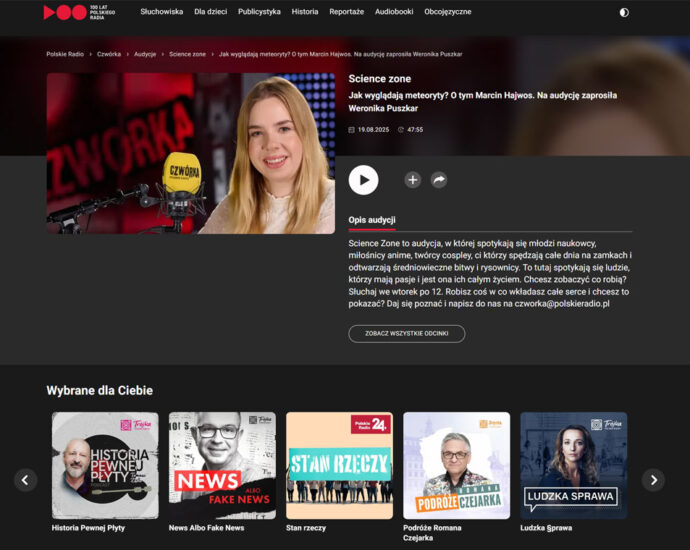Click the duration 47:55
Viewport: 690px width, 550px height.
[415, 130]
